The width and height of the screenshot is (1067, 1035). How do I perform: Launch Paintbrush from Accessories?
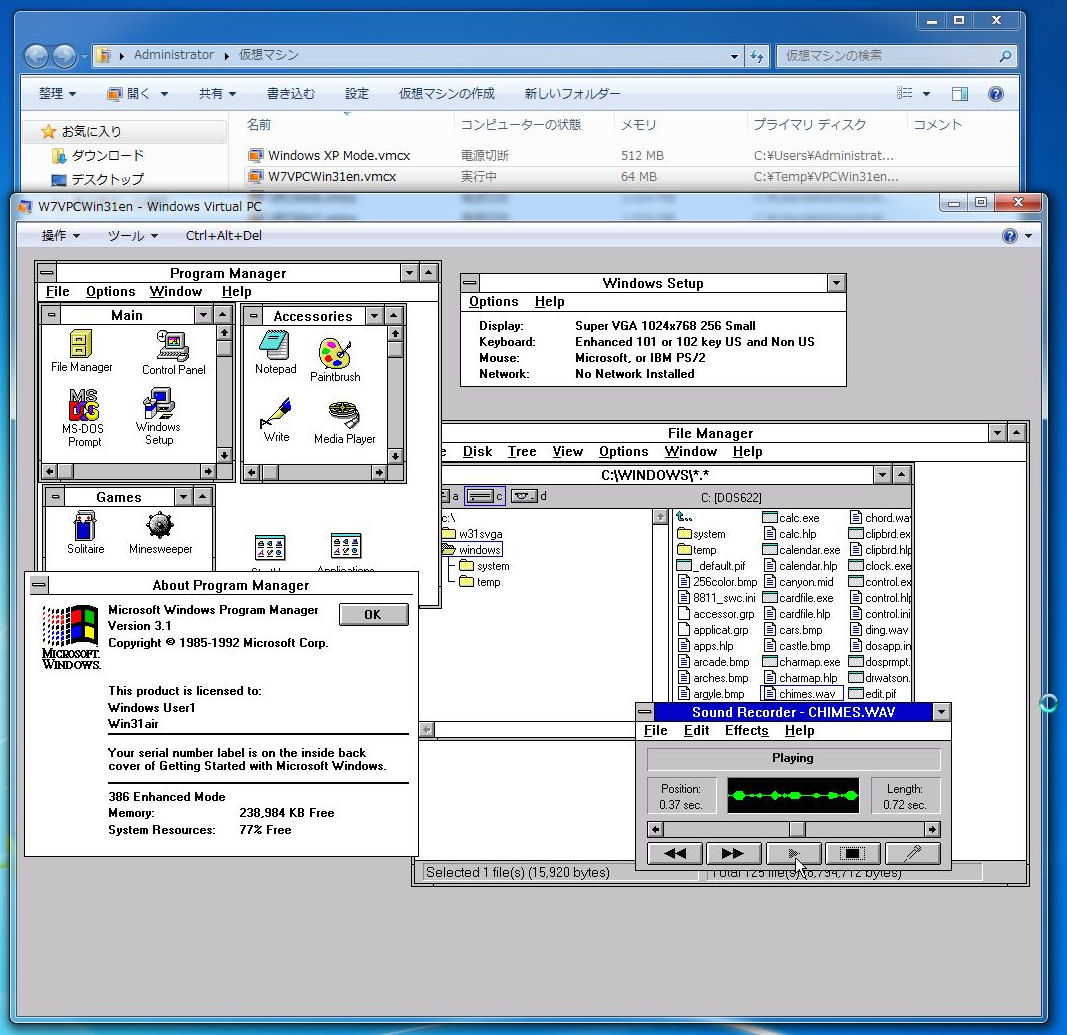(335, 360)
